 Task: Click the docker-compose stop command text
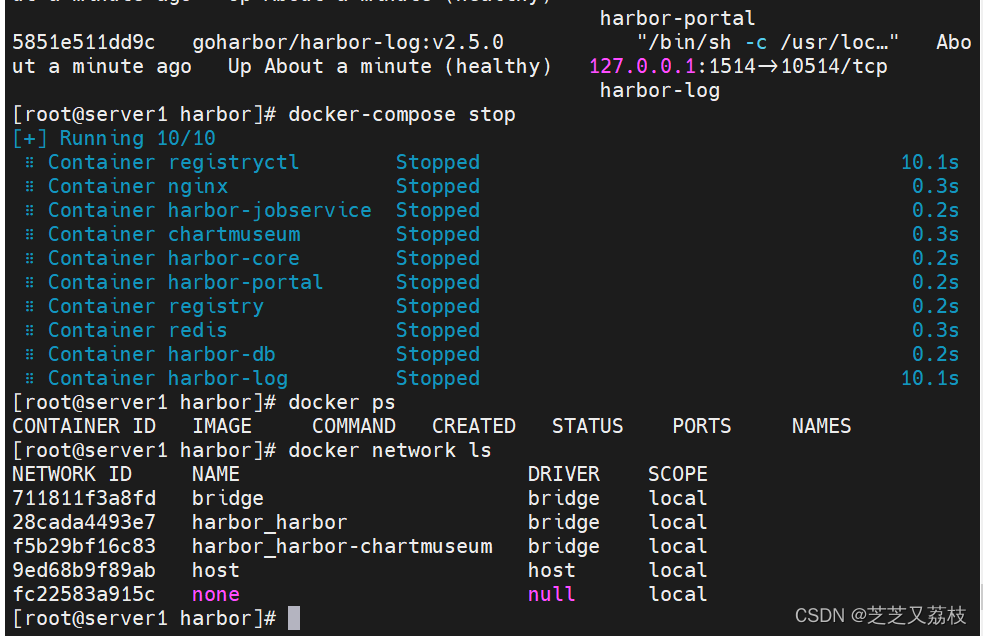coord(402,114)
